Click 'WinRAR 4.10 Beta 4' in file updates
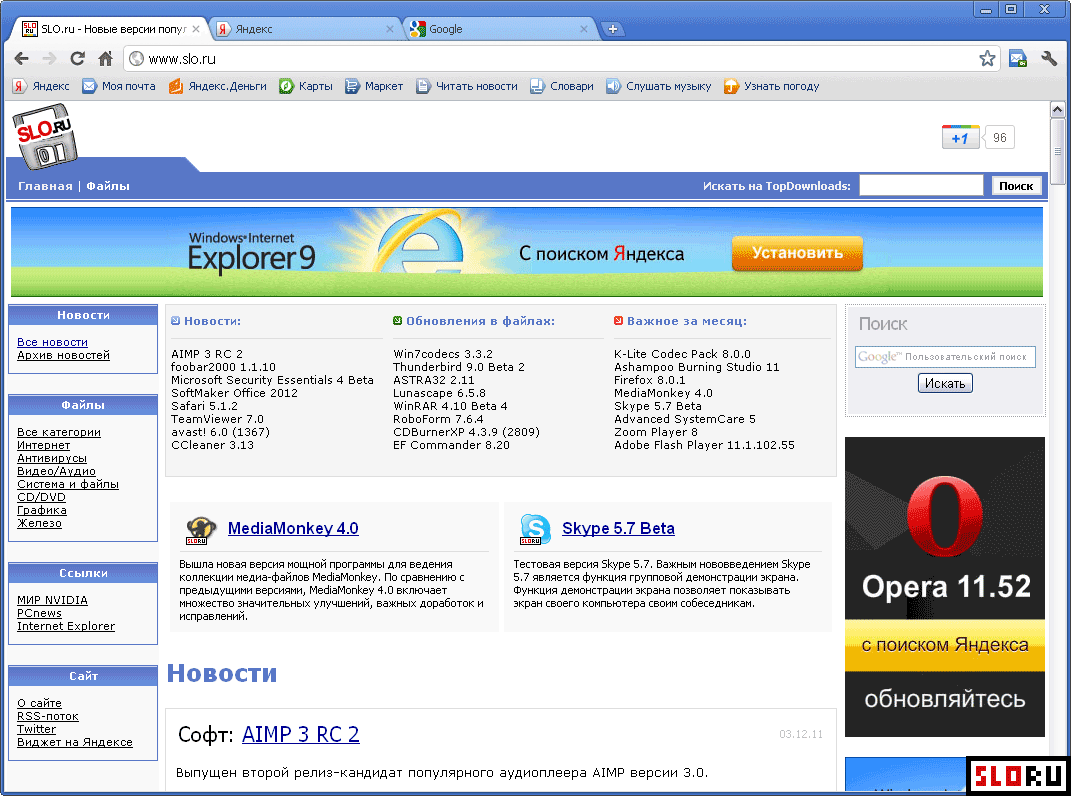Image resolution: width=1071 pixels, height=796 pixels. (450, 406)
